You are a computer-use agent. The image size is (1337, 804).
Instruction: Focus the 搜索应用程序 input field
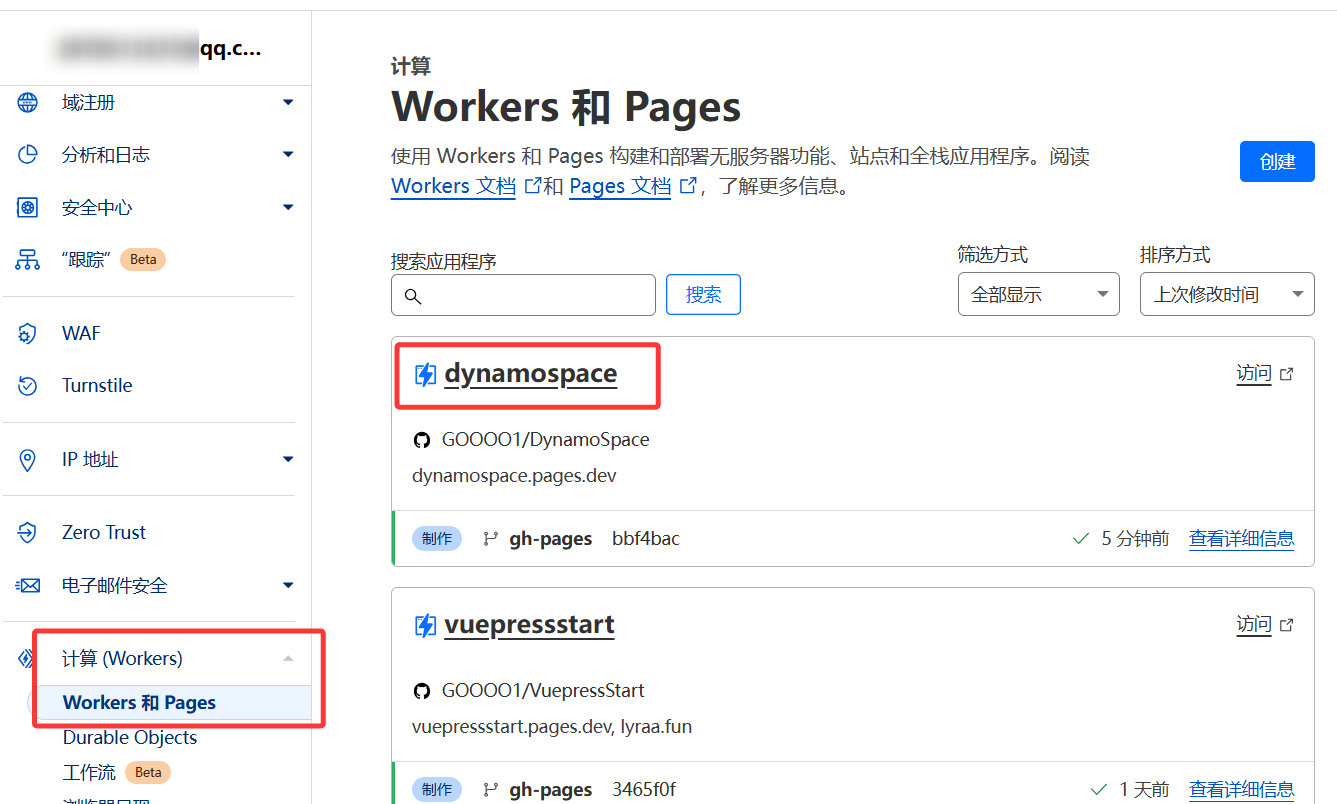523,295
